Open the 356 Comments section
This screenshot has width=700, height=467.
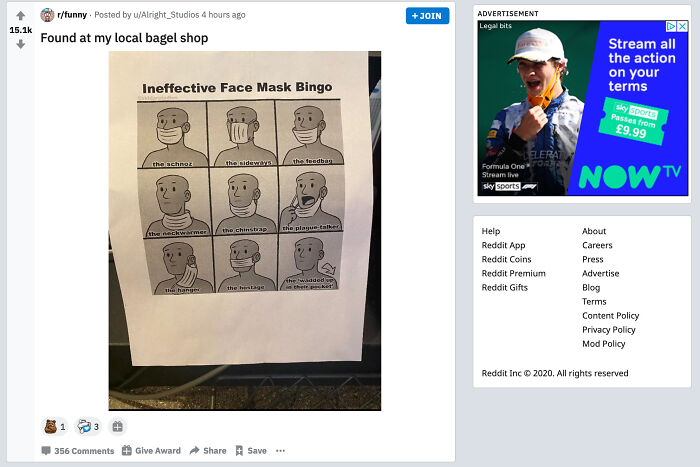(78, 451)
